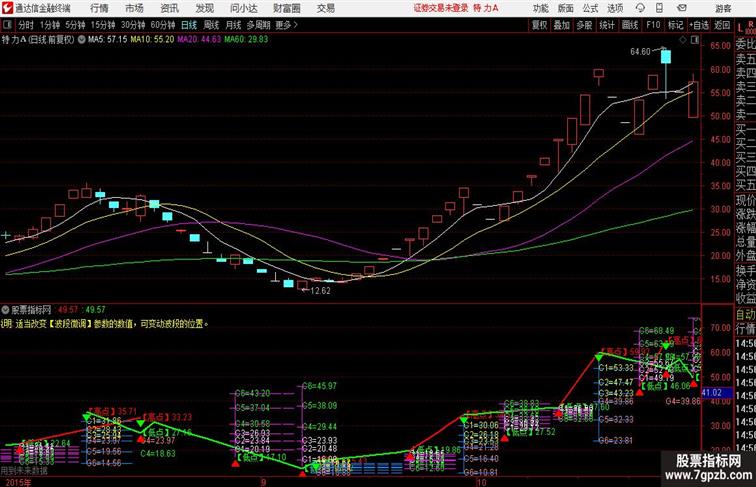This screenshot has width=756, height=487.
Task: Click the 标记 toolbar button
Action: (675, 25)
